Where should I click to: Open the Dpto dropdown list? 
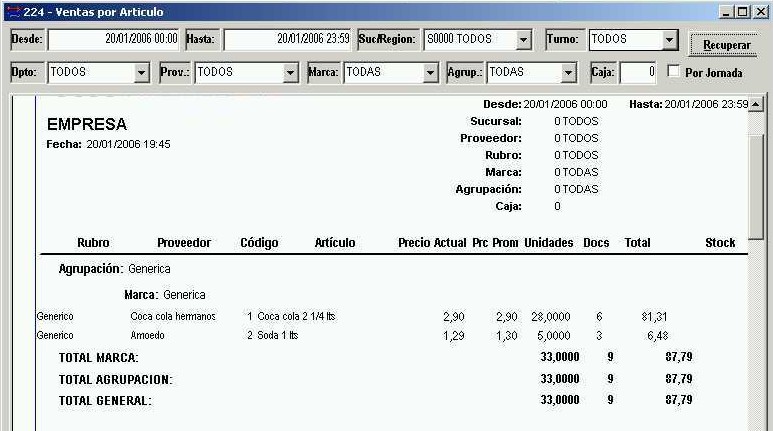point(141,73)
